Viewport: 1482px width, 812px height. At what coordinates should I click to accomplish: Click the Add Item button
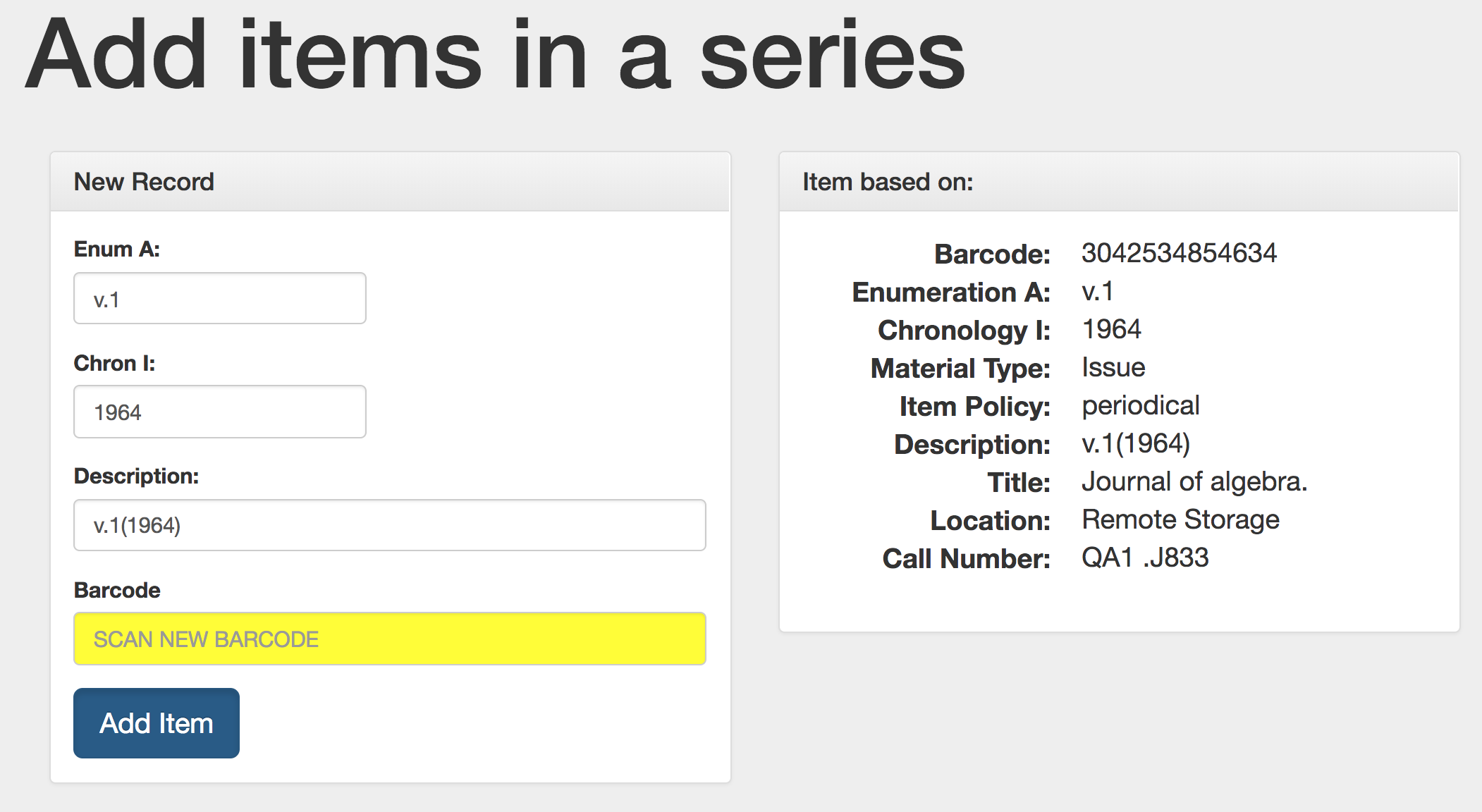click(x=156, y=723)
